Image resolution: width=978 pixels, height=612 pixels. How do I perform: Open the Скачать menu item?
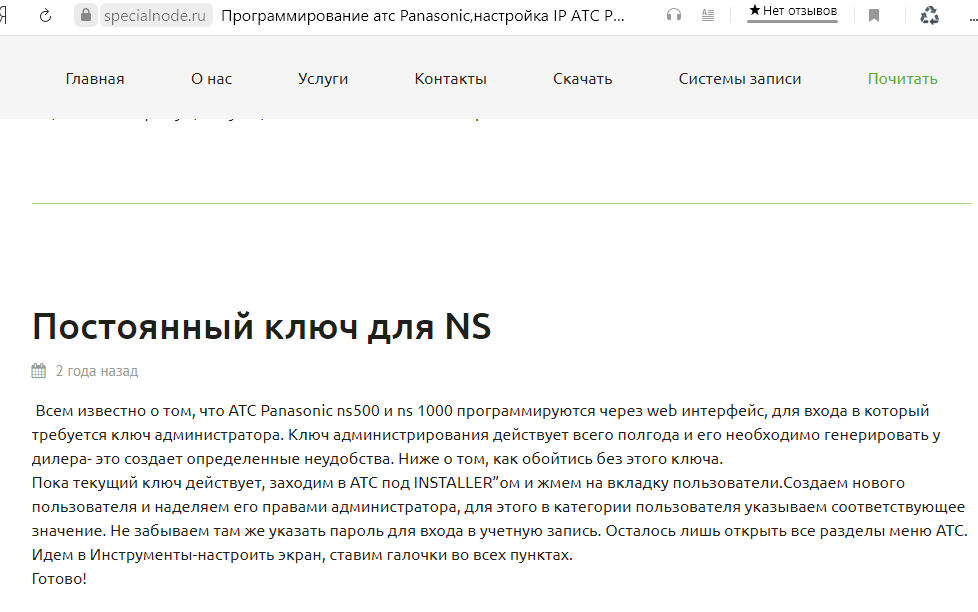click(x=583, y=79)
